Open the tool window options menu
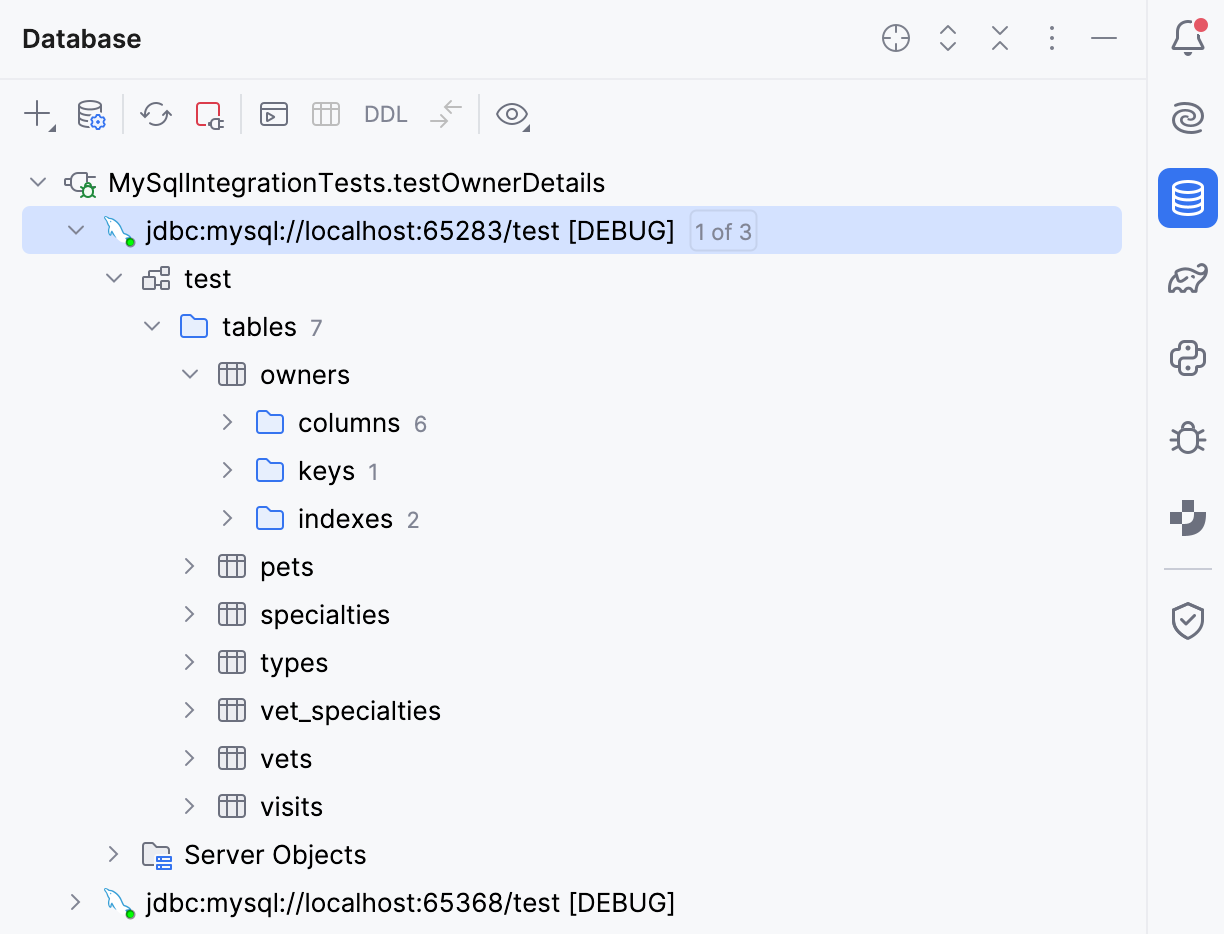Viewport: 1224px width, 934px height. click(1052, 38)
